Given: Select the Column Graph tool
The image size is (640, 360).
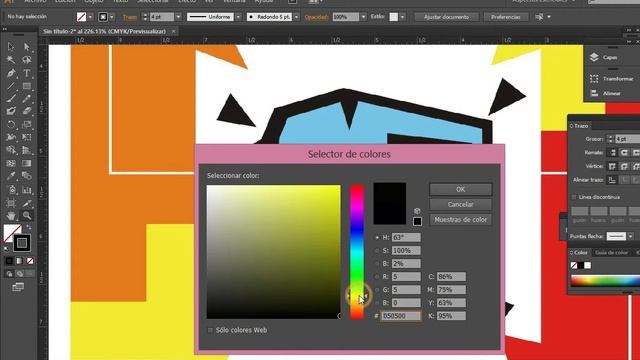Looking at the screenshot, I should (x=27, y=190).
